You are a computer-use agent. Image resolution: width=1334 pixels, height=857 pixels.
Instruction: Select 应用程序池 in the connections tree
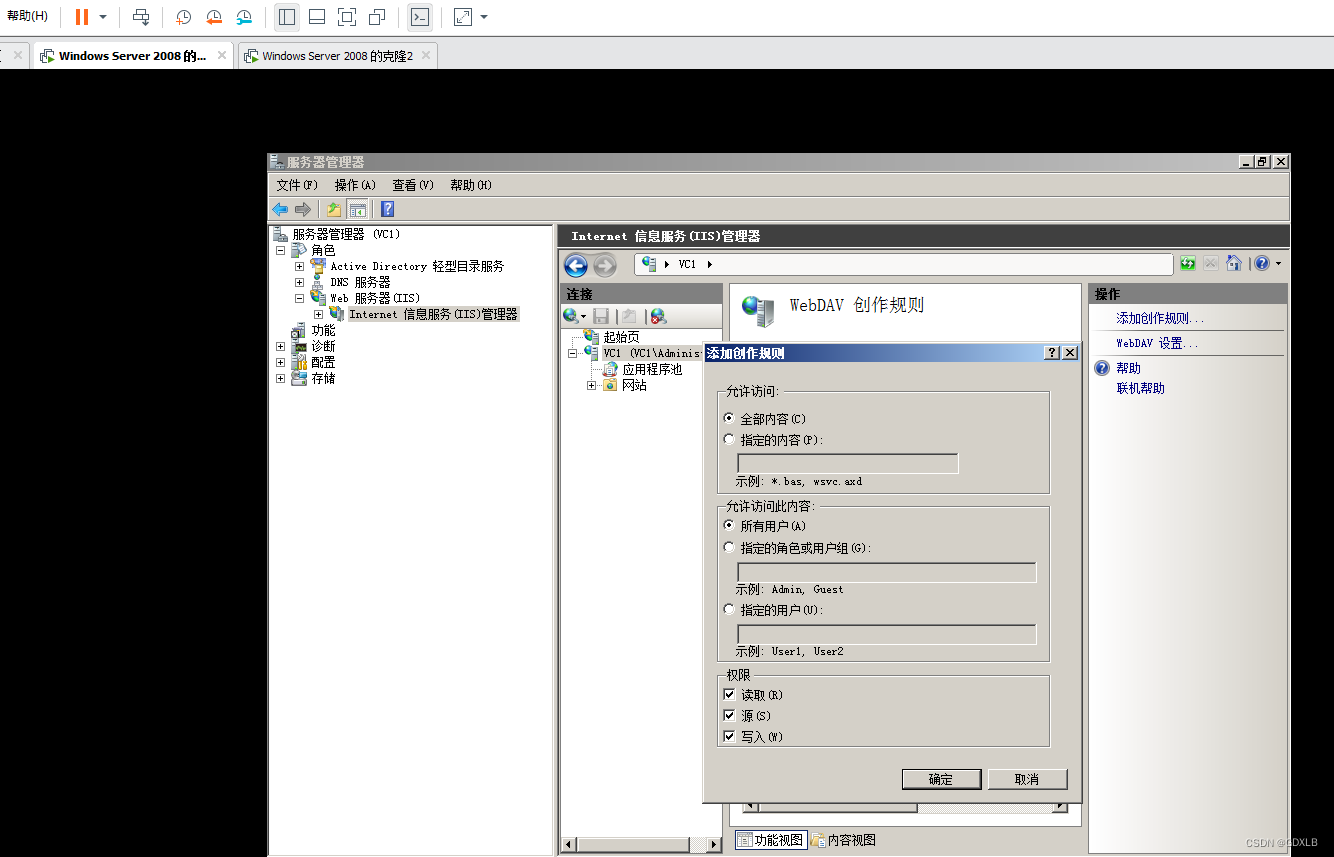point(652,369)
